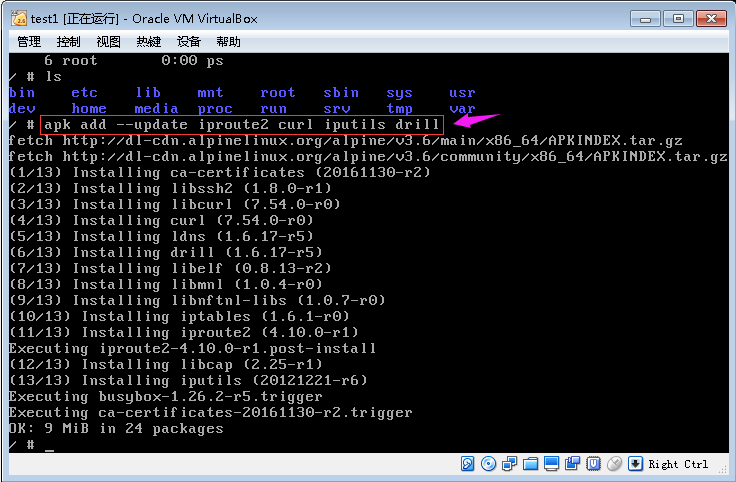
Task: Click the 'Installing iptables' line
Action: pyautogui.click(x=179, y=316)
